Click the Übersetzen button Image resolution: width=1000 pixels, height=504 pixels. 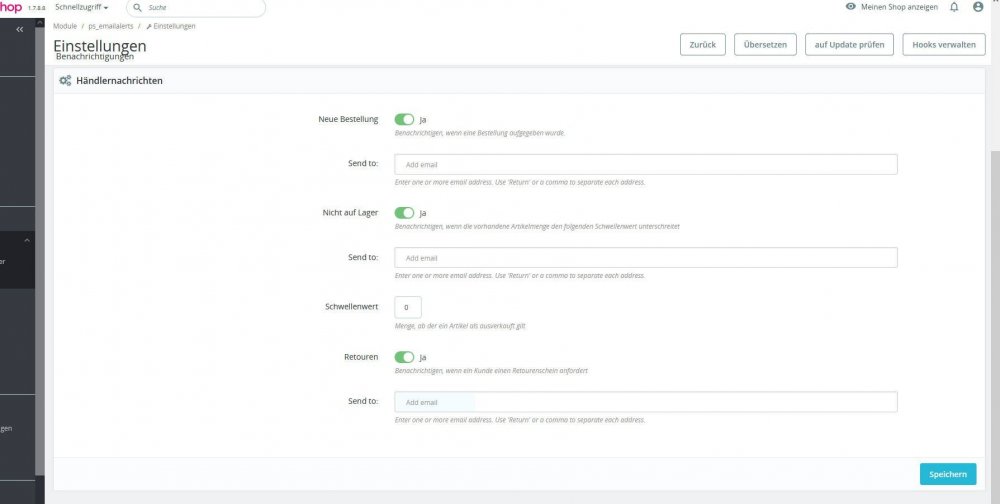point(765,45)
